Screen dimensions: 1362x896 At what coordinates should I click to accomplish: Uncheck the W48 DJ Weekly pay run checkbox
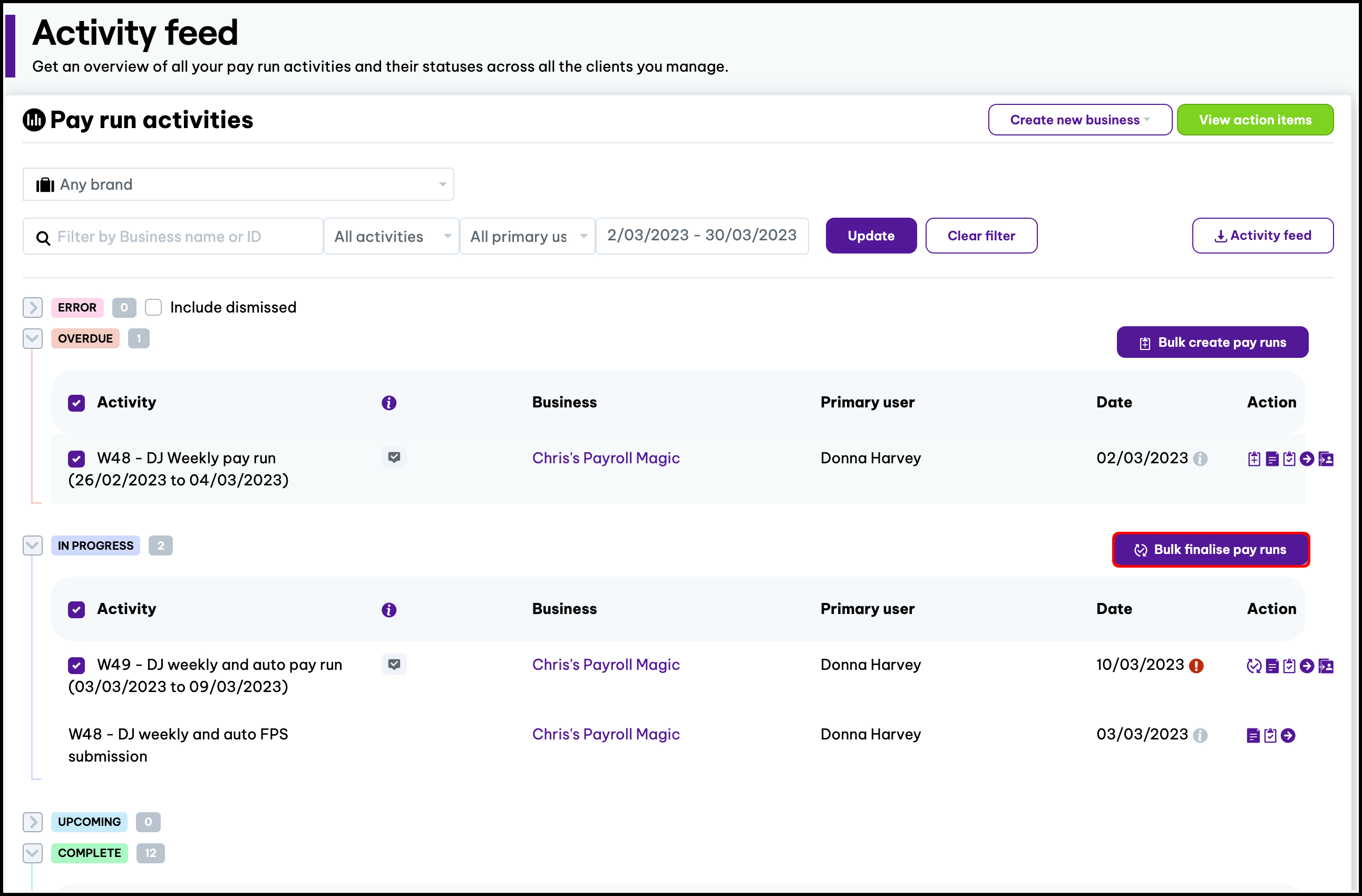[76, 459]
